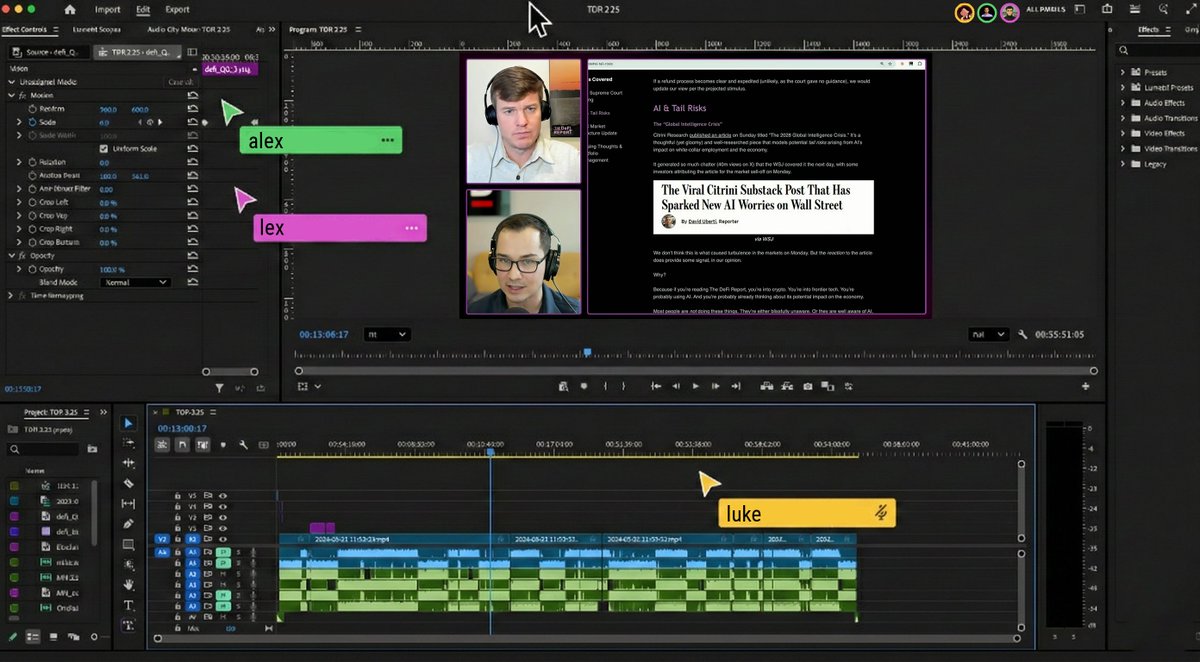
Task: Click the Lift button in Program monitor
Action: click(766, 386)
